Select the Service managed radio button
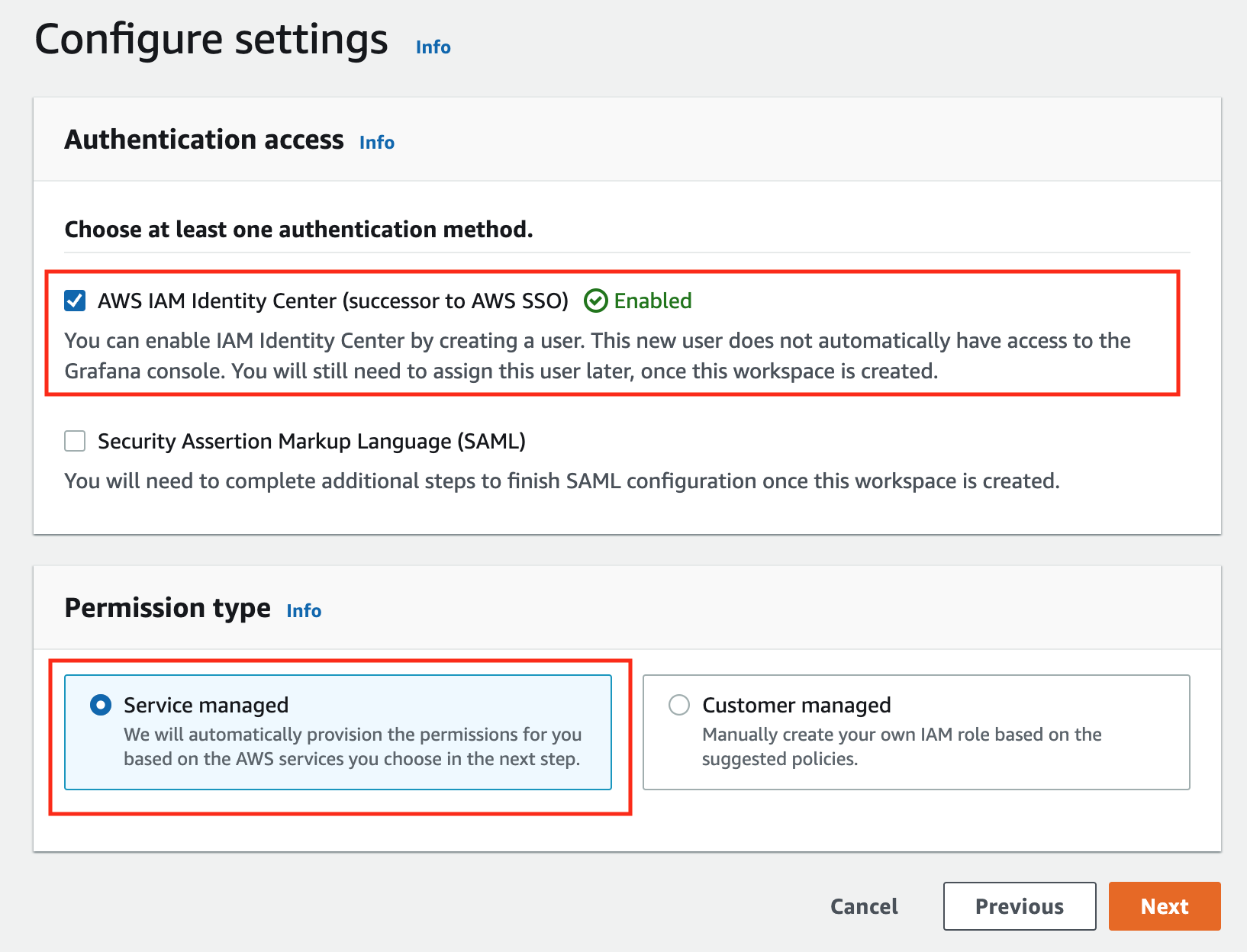1247x952 pixels. pos(100,705)
